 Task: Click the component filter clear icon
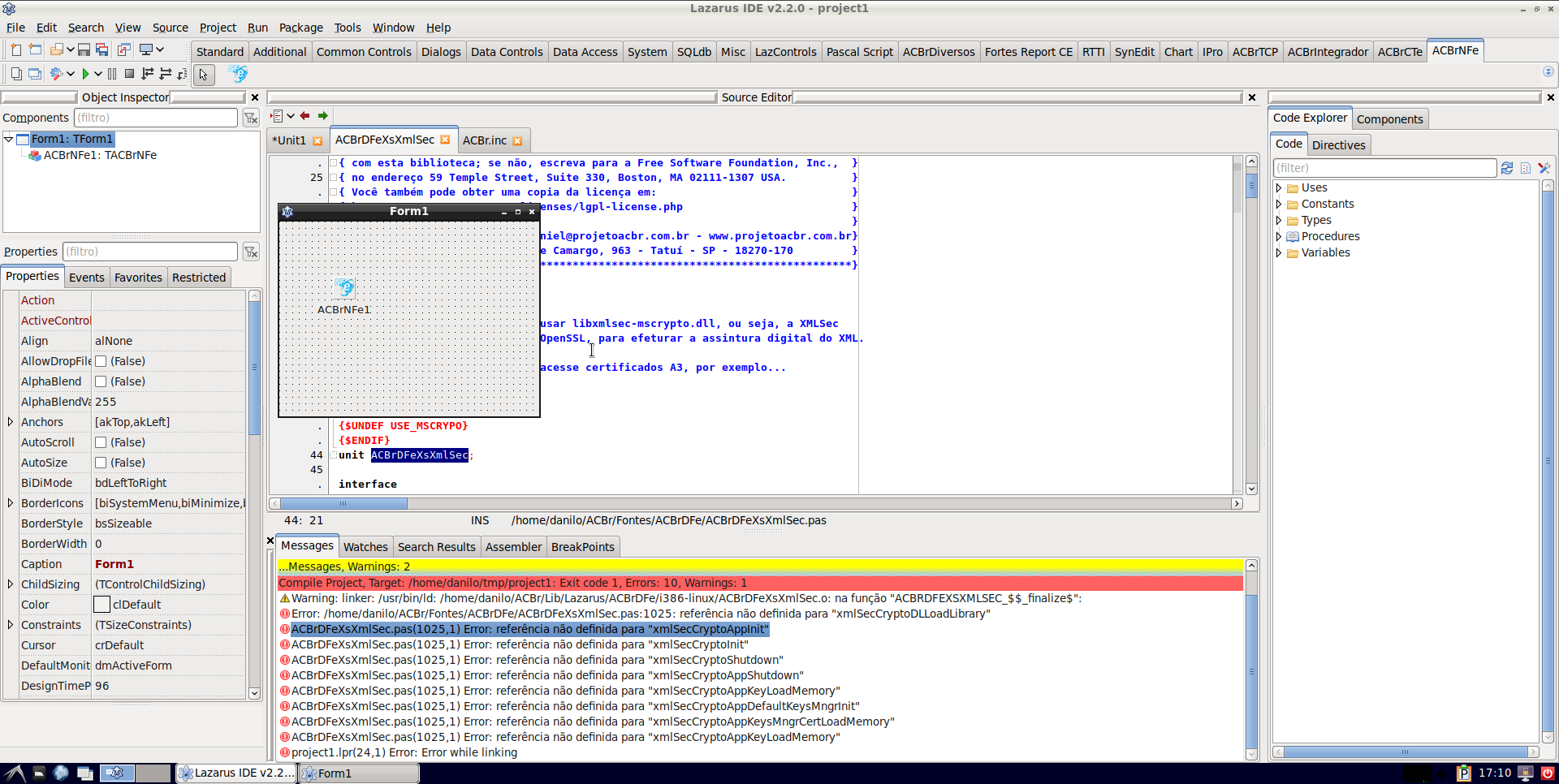pyautogui.click(x=251, y=118)
